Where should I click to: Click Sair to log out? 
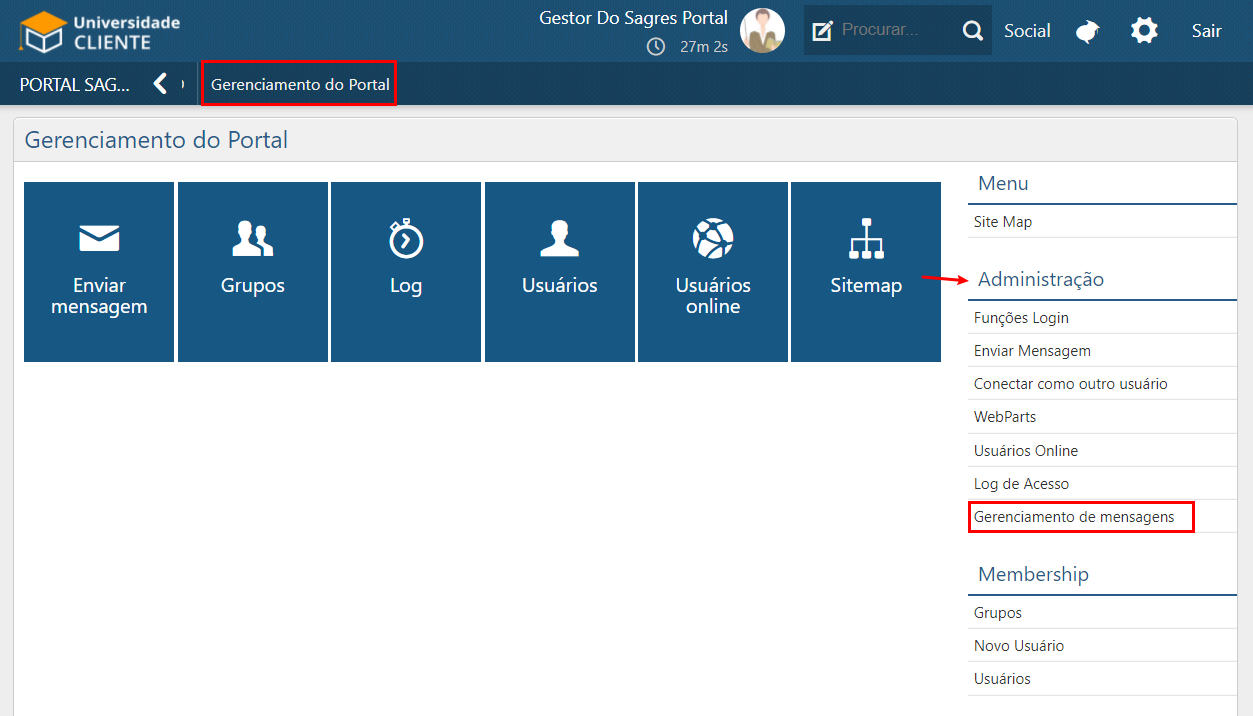pyautogui.click(x=1206, y=31)
